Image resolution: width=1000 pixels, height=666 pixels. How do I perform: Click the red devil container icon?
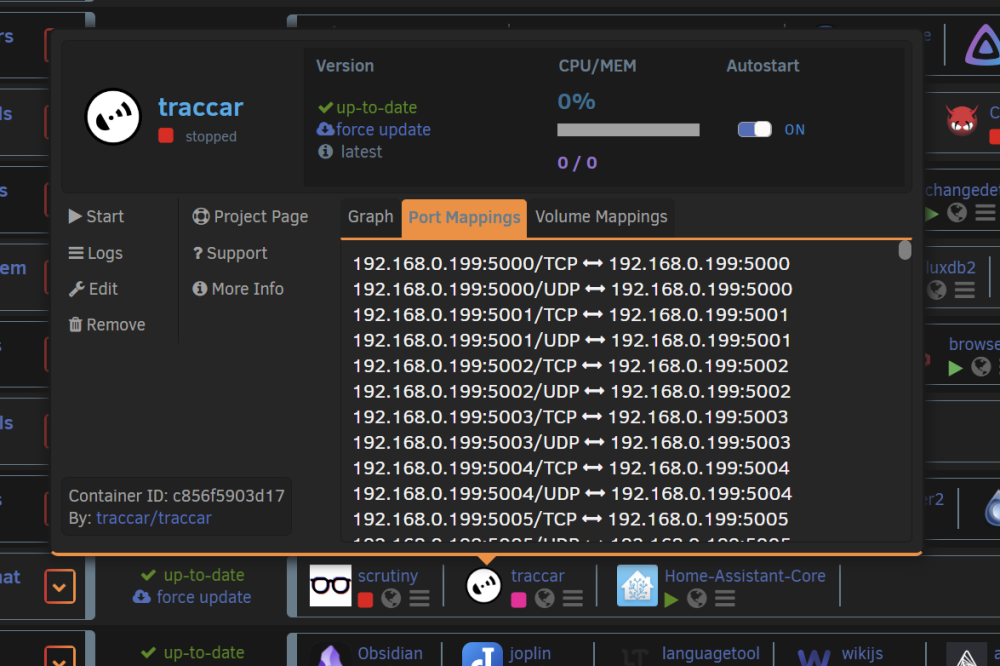[962, 119]
